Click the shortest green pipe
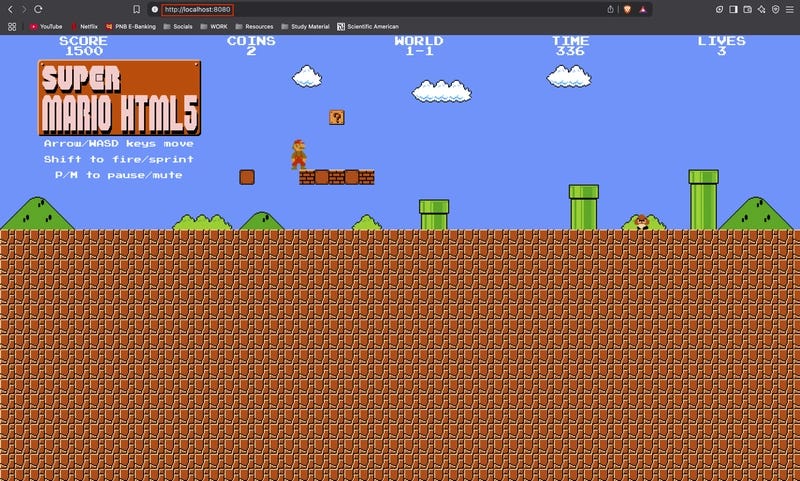 click(434, 214)
